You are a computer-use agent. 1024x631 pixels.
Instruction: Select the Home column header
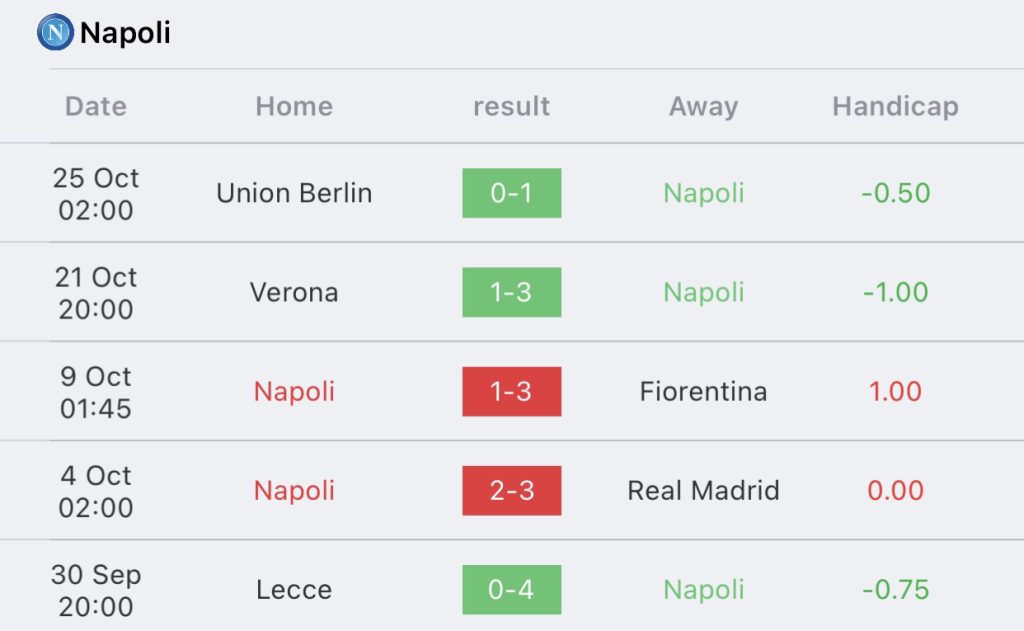coord(294,106)
